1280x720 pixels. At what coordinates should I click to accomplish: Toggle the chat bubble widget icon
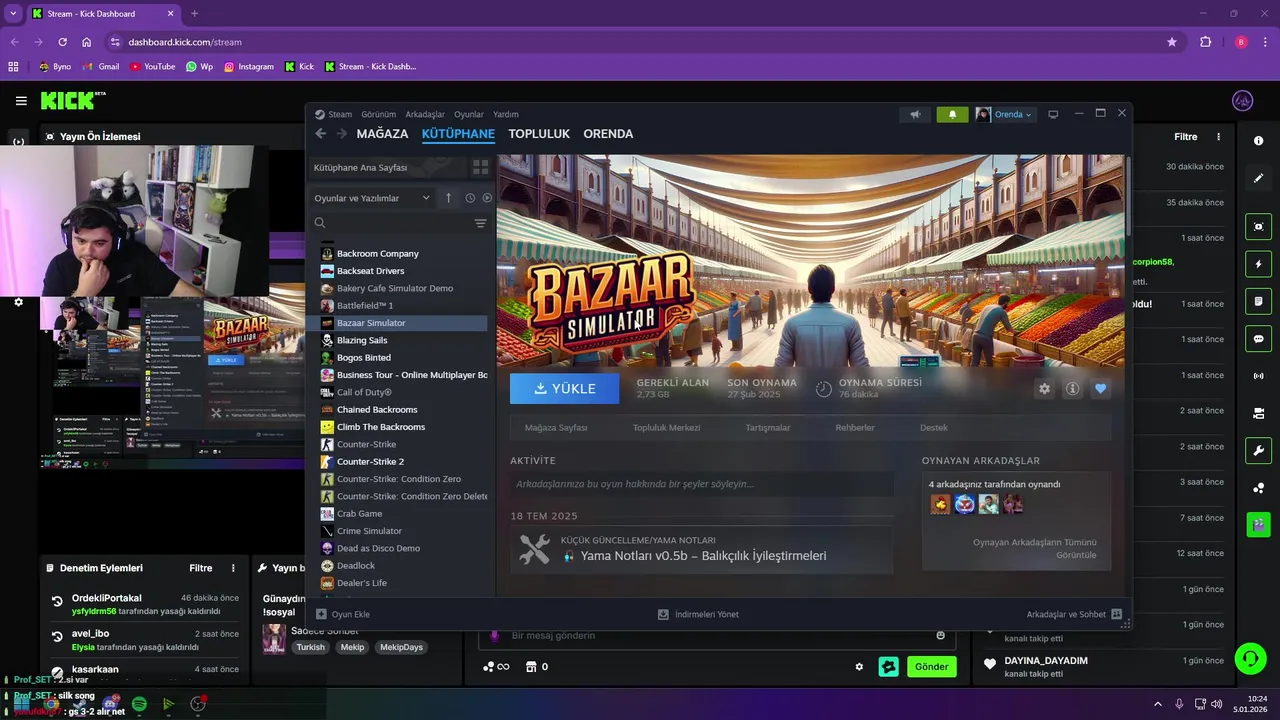point(1259,339)
